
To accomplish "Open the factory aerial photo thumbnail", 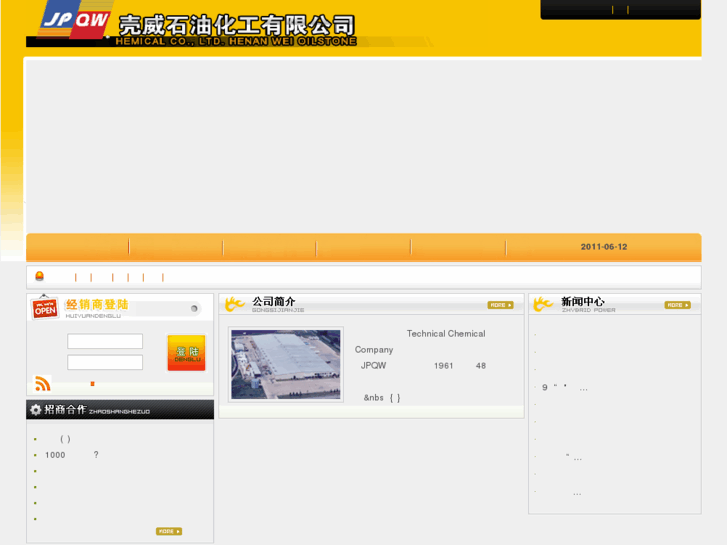I will tap(285, 364).
